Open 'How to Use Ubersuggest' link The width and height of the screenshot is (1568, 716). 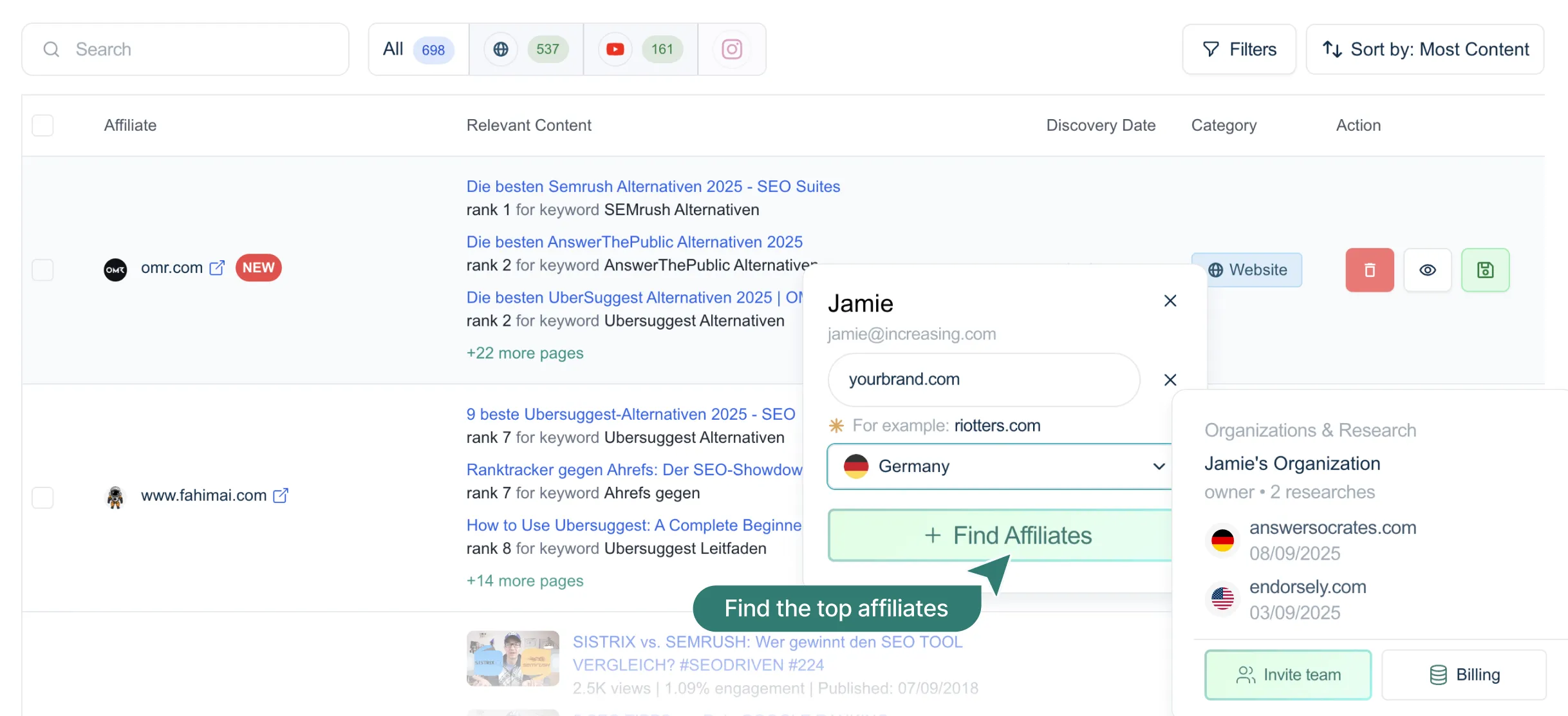point(635,525)
